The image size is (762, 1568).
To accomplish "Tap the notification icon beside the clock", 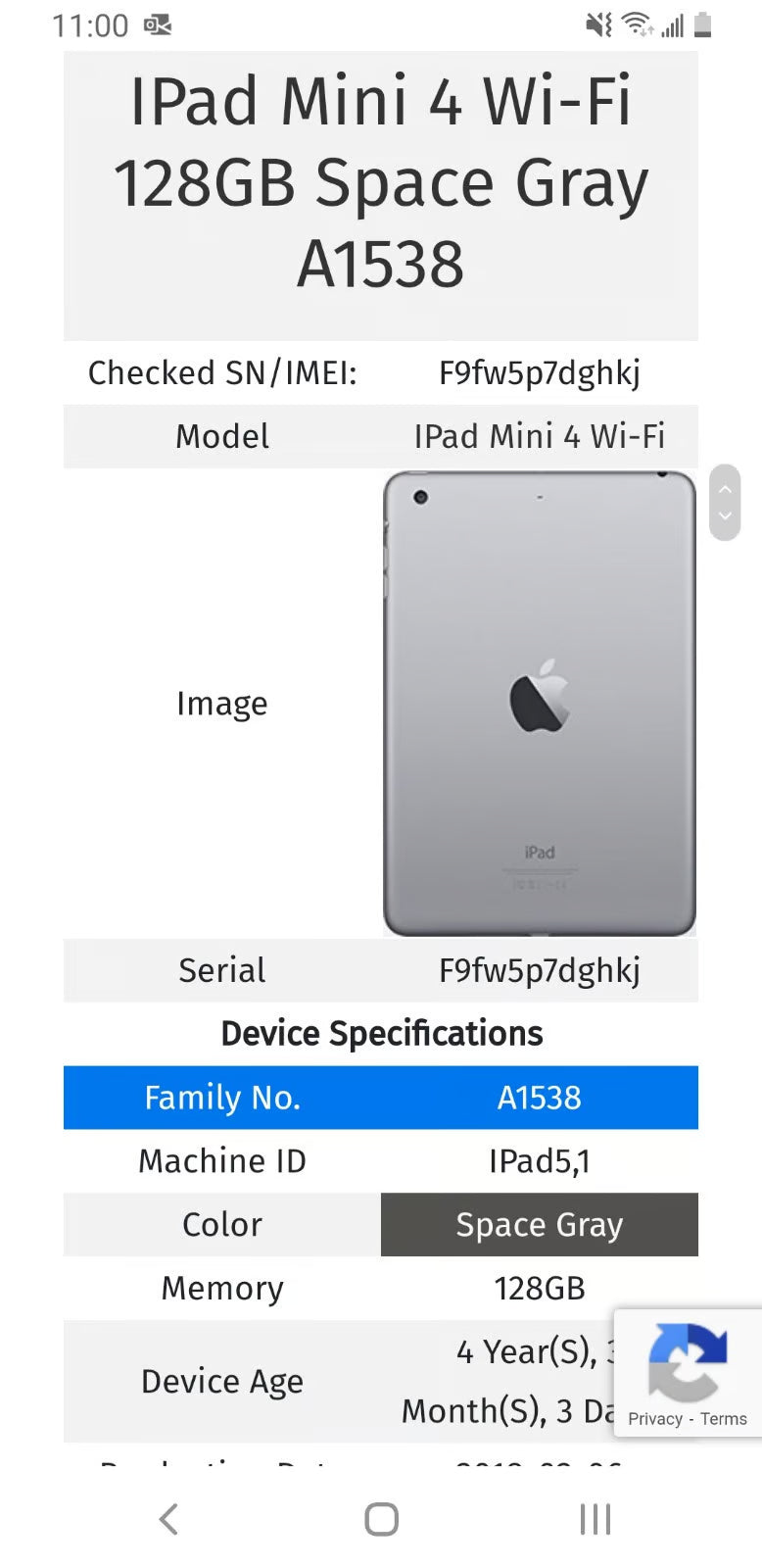I will (157, 25).
